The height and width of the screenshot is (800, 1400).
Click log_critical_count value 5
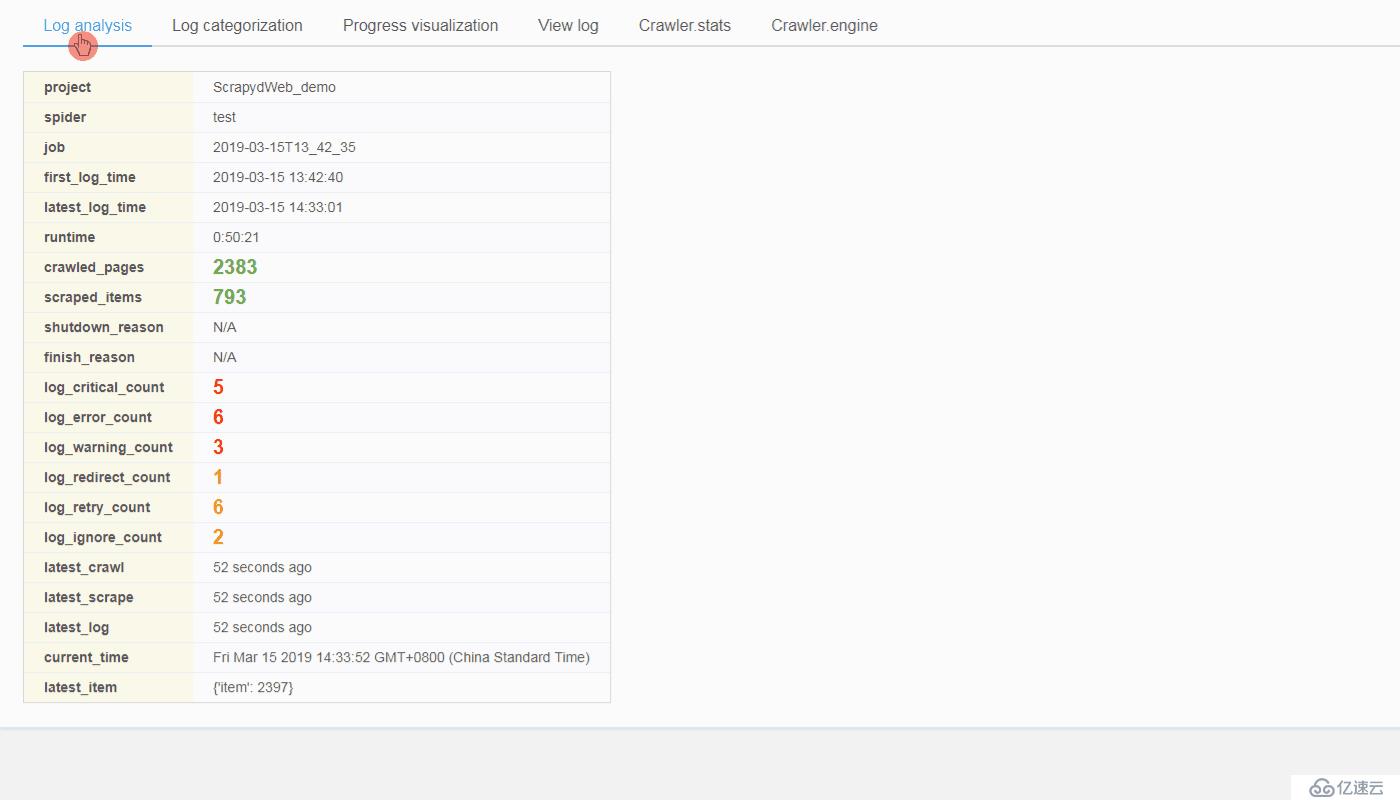[218, 387]
